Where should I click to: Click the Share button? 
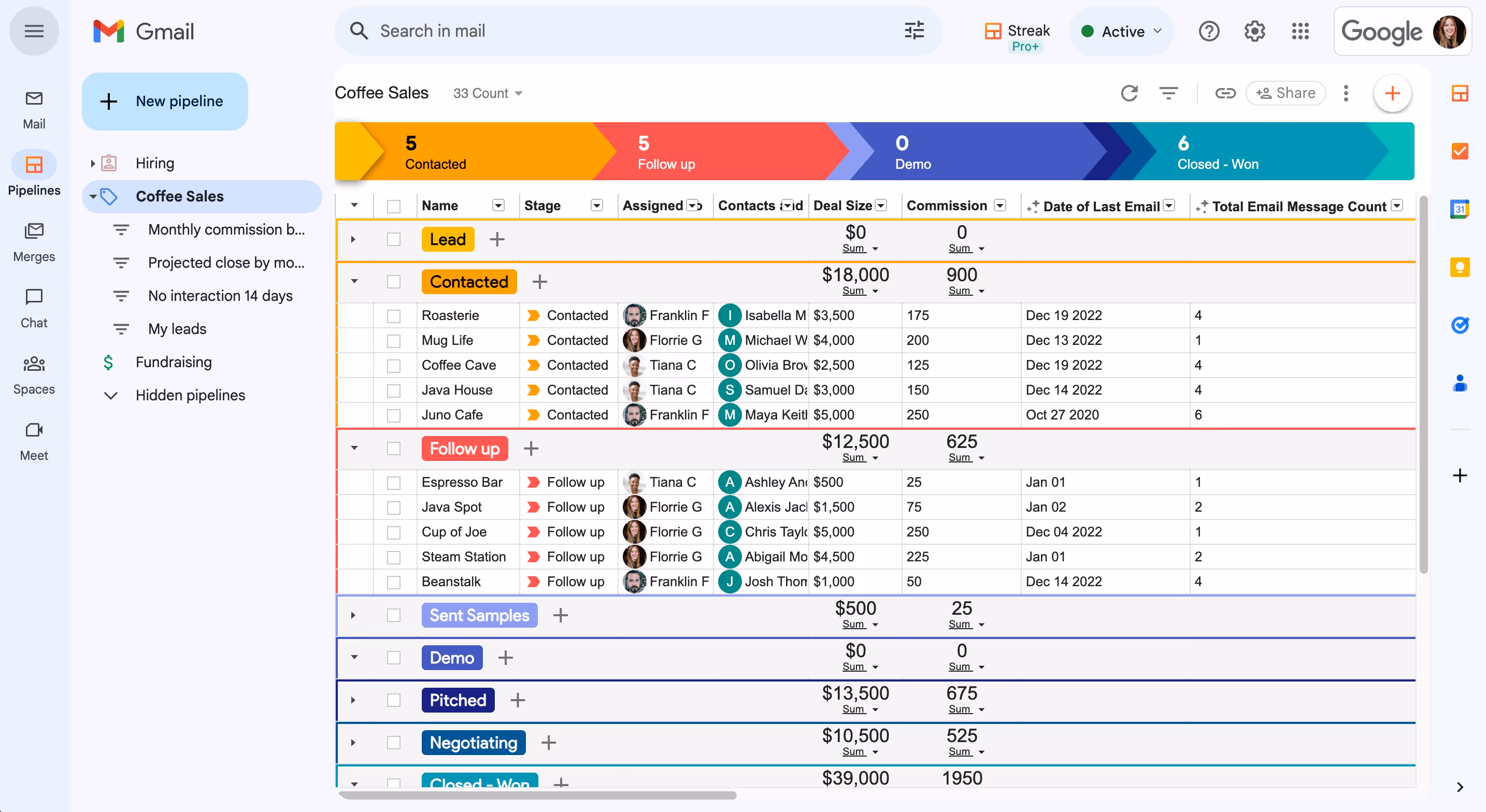(x=1285, y=93)
